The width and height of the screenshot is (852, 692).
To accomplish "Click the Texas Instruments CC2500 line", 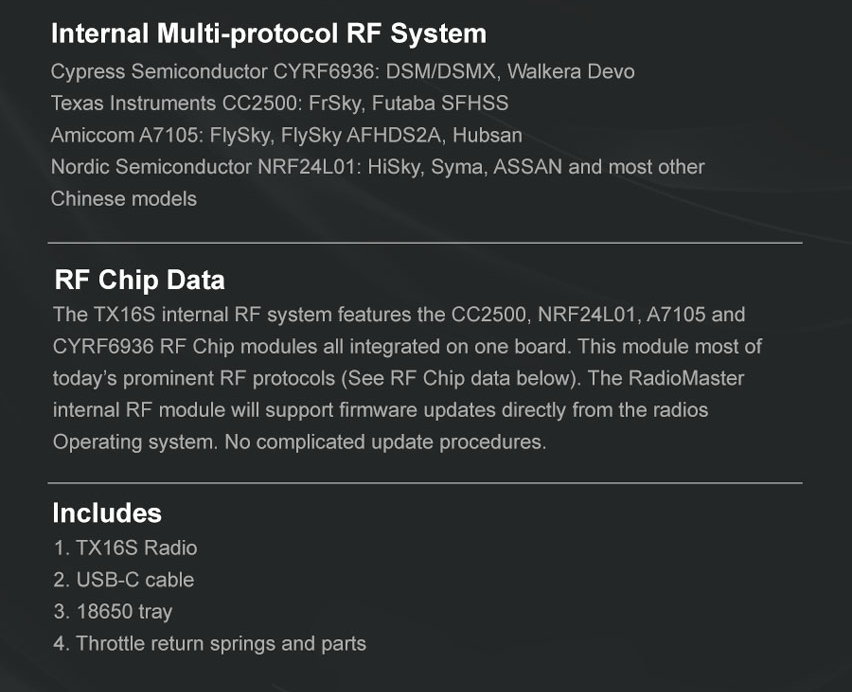I will [x=279, y=103].
